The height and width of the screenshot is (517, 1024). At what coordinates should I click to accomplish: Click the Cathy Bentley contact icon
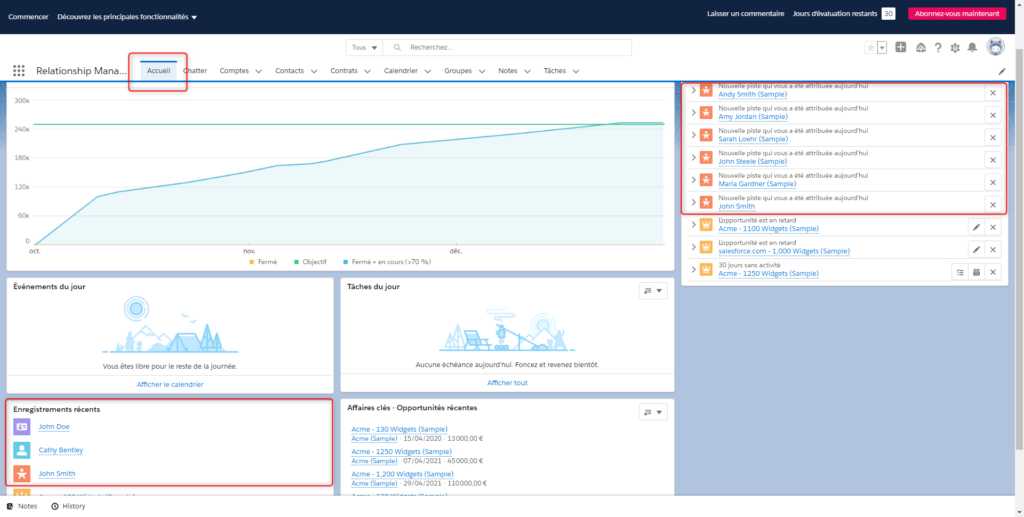pos(22,450)
